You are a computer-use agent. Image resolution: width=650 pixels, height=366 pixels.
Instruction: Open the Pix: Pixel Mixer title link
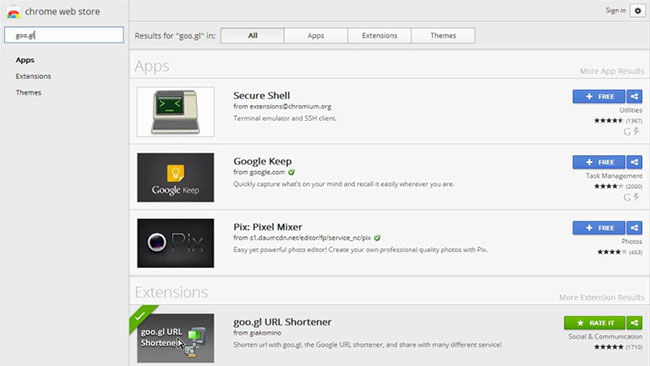tap(268, 227)
